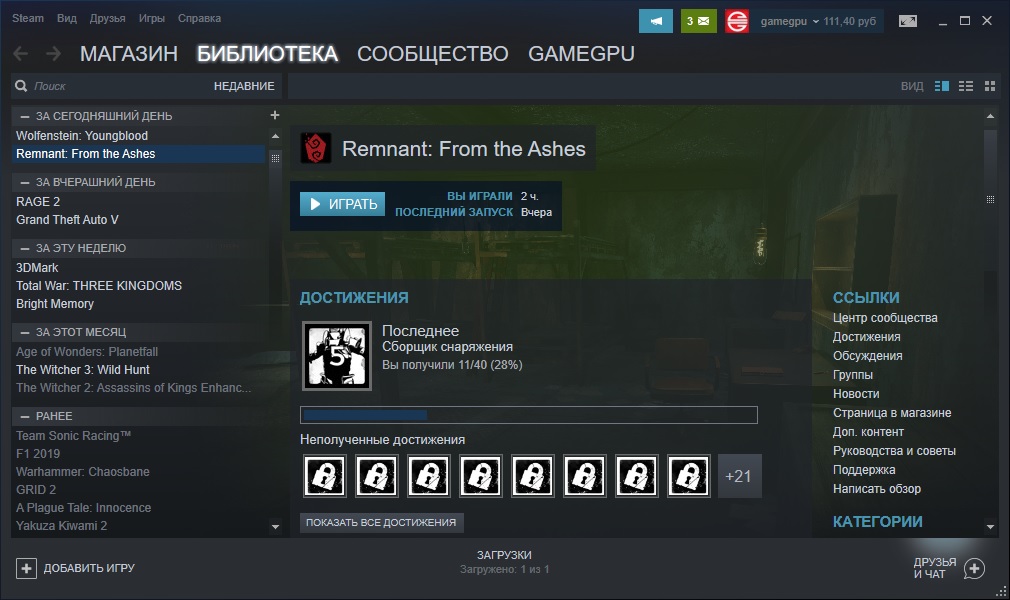Image resolution: width=1010 pixels, height=600 pixels.
Task: Open the Steam menu
Action: point(28,18)
